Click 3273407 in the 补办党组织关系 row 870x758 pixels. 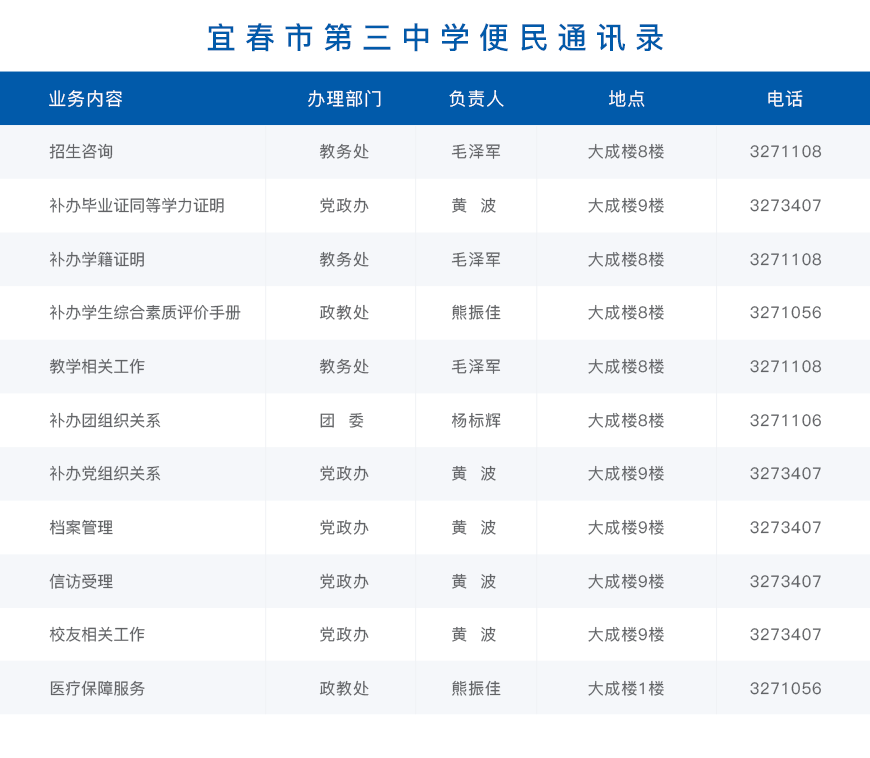(x=786, y=473)
